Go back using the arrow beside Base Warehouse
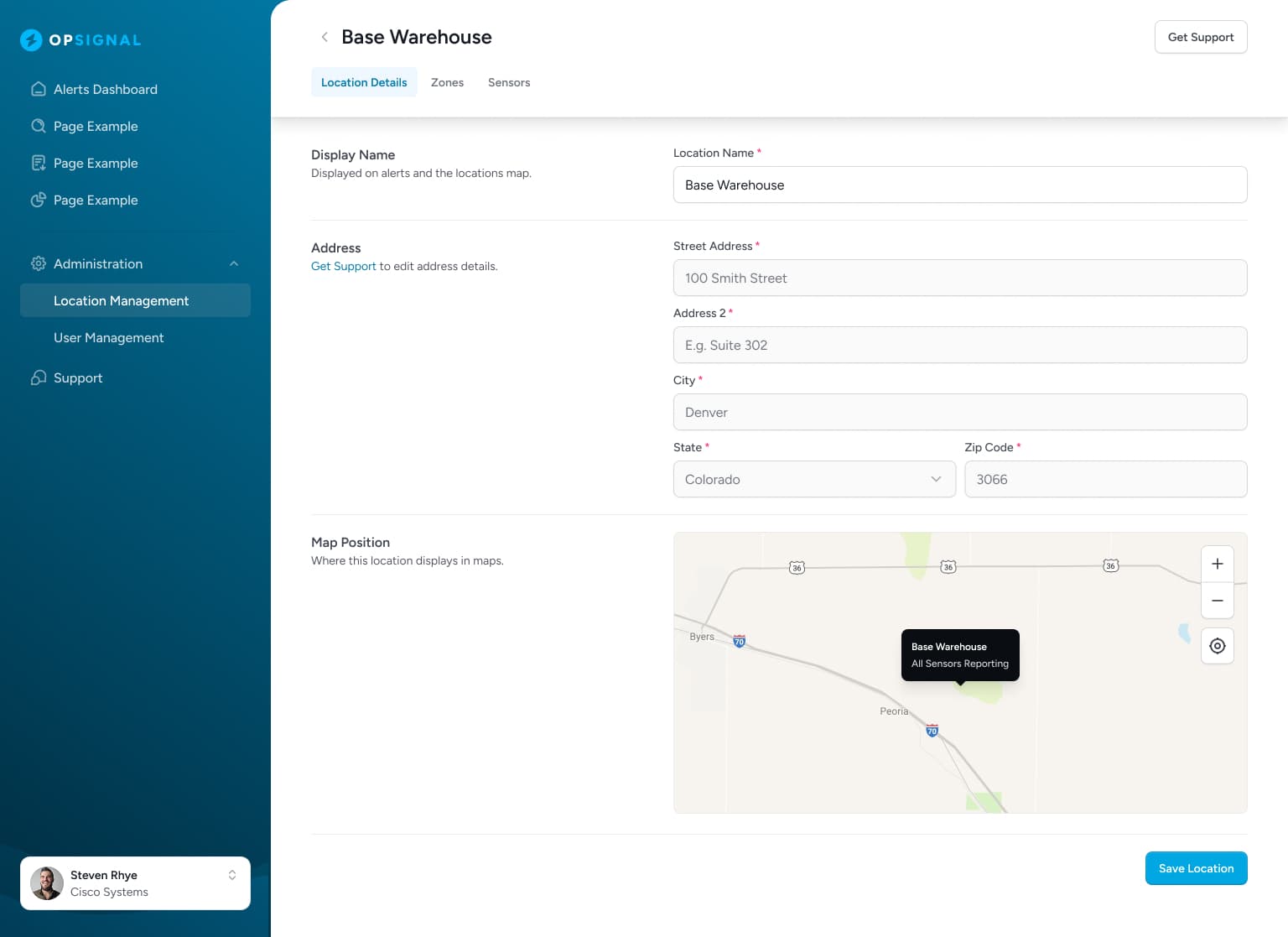The width and height of the screenshot is (1288, 937). coord(325,37)
